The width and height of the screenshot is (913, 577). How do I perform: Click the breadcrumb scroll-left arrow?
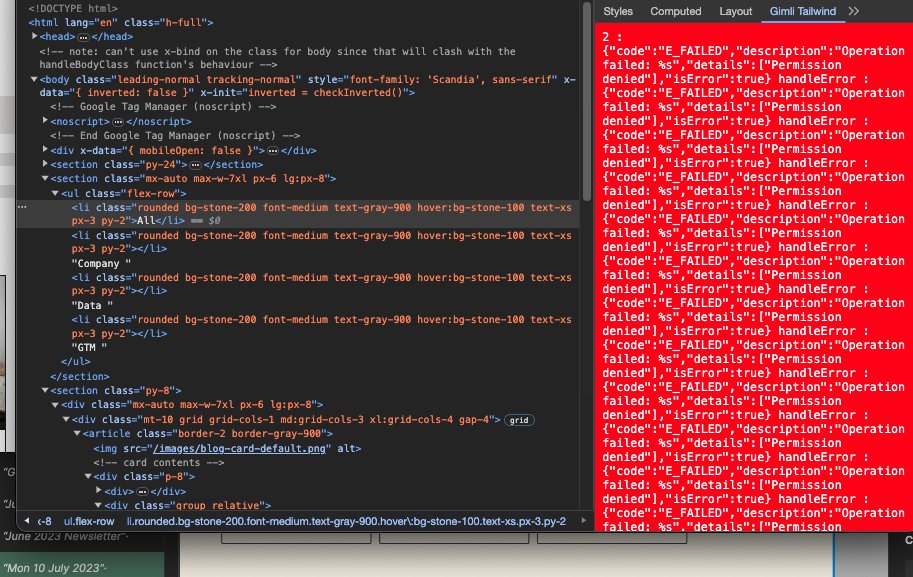(x=27, y=521)
